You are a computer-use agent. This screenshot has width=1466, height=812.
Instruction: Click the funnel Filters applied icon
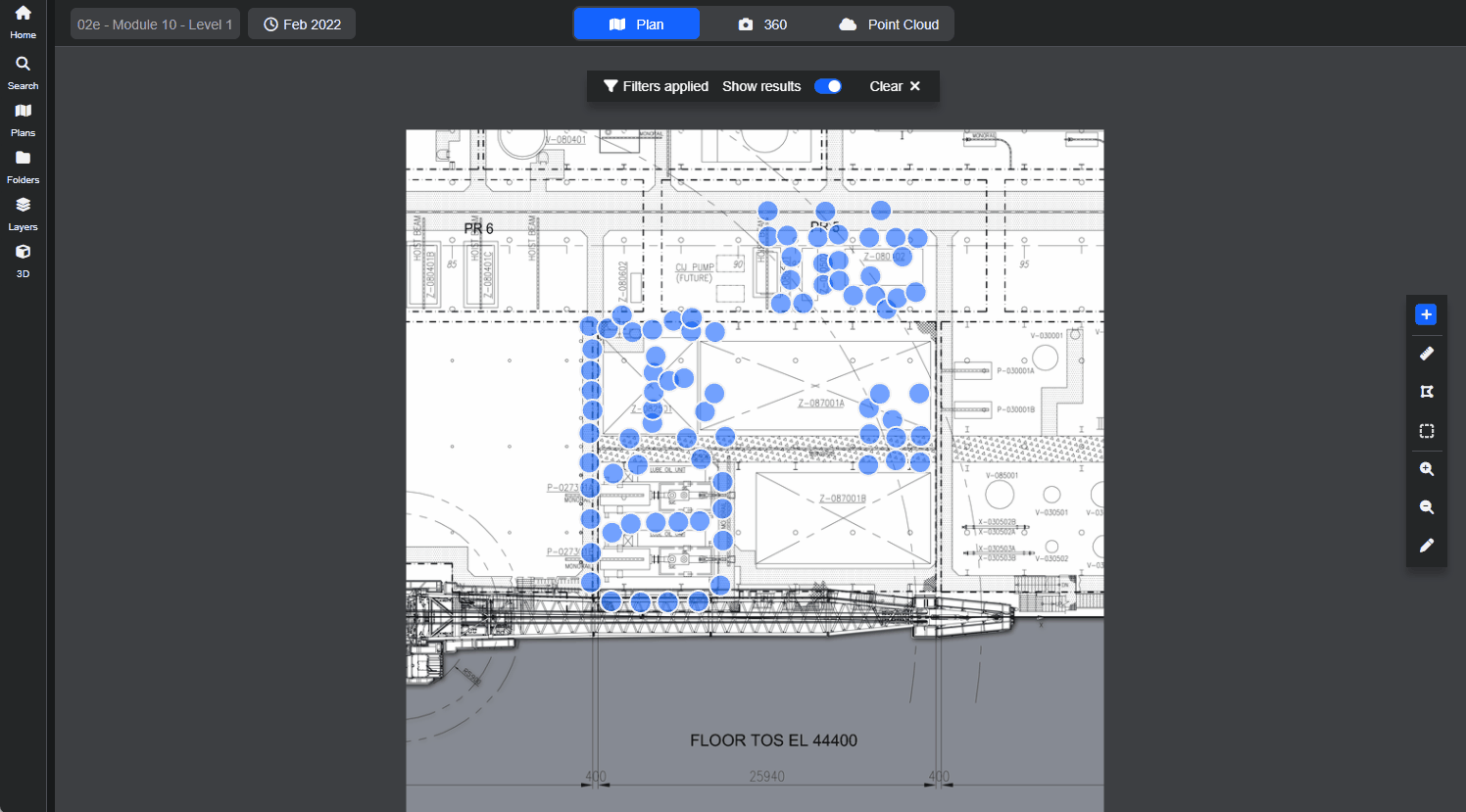point(611,86)
